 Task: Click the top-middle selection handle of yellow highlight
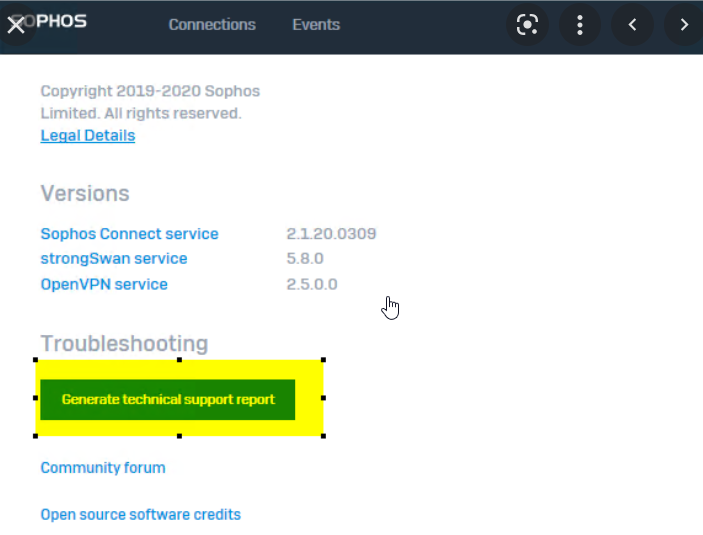(179, 360)
